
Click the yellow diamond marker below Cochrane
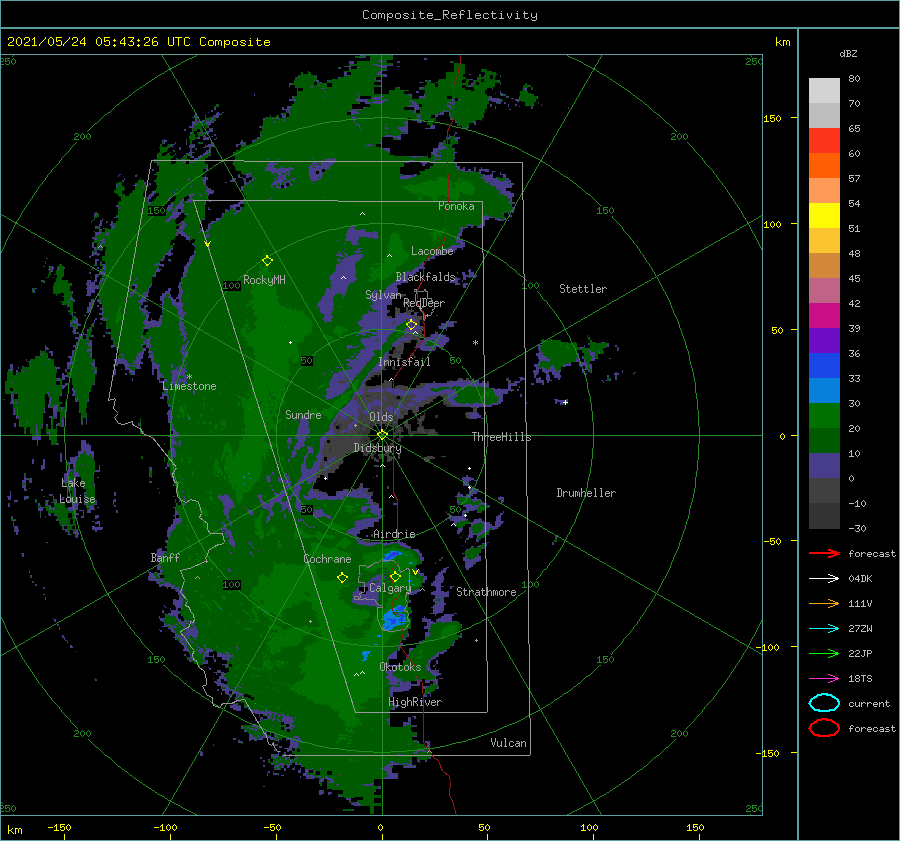[342, 577]
